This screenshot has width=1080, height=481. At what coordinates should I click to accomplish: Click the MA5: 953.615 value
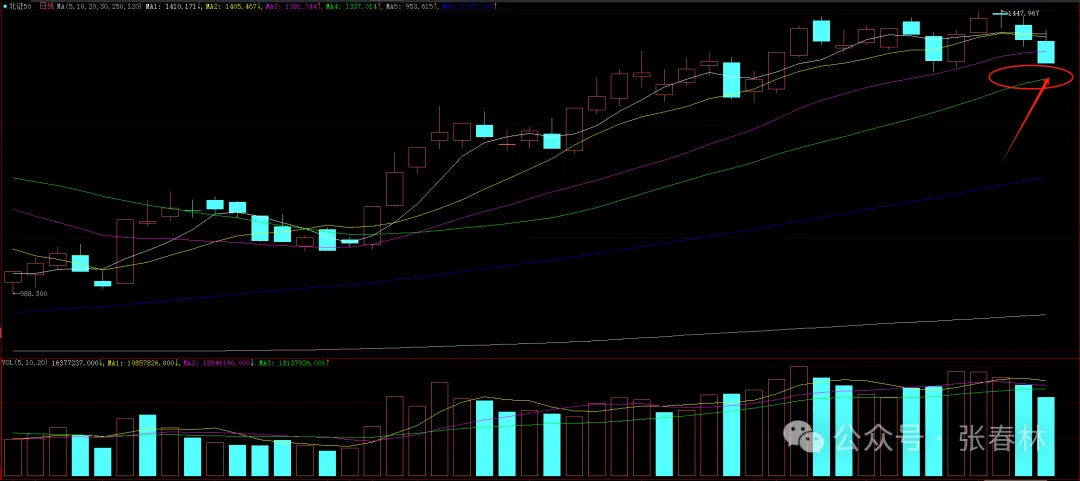(x=409, y=6)
